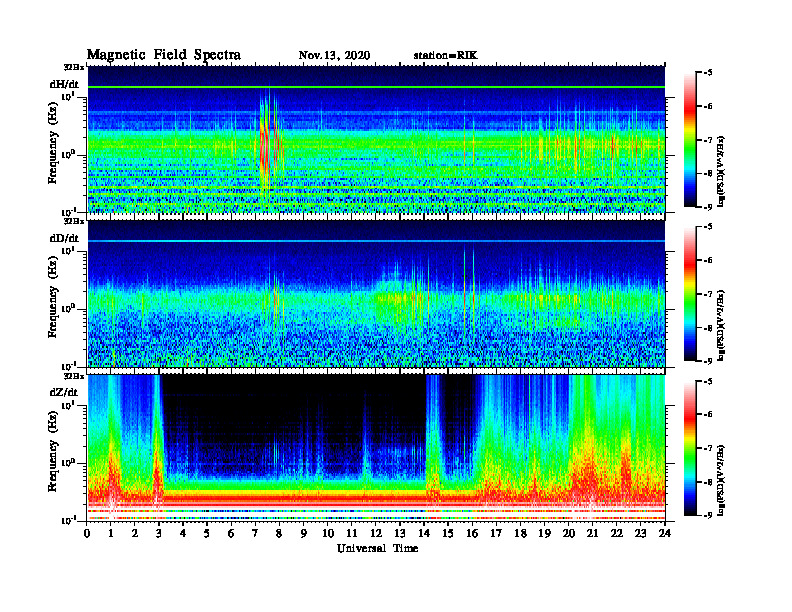Click the dZ/dt panel color scale bar

click(x=690, y=448)
